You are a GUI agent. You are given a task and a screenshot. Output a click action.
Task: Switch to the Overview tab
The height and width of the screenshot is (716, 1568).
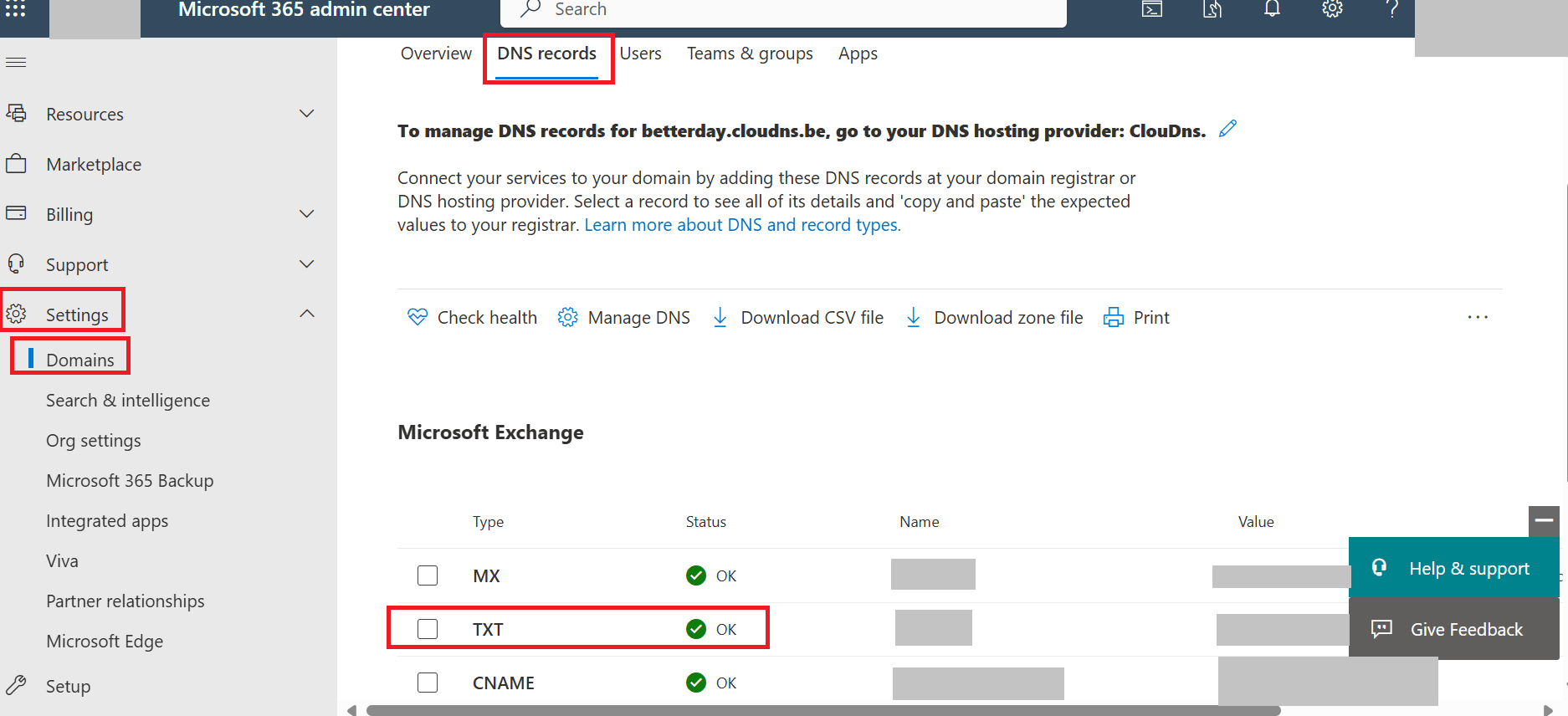tap(436, 54)
